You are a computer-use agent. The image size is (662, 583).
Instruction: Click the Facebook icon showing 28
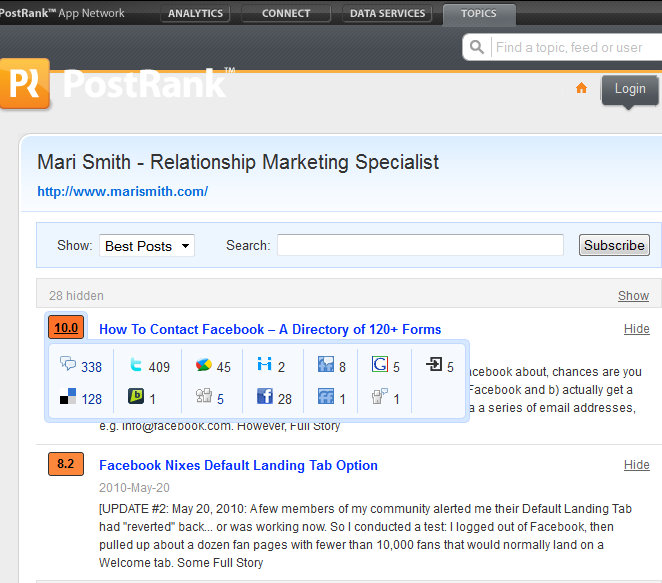[265, 396]
